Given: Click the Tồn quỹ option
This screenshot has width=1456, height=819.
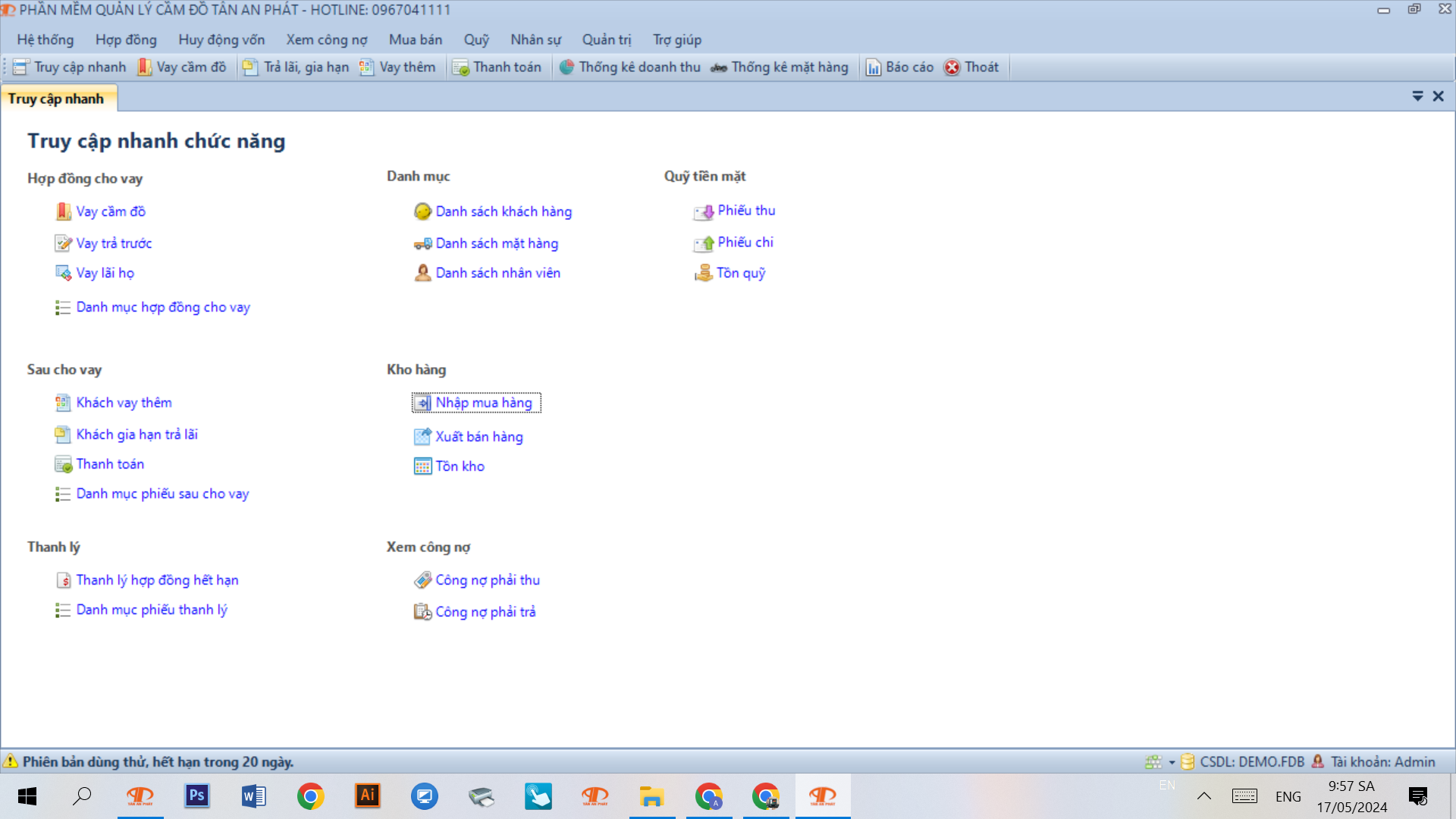Looking at the screenshot, I should [741, 272].
